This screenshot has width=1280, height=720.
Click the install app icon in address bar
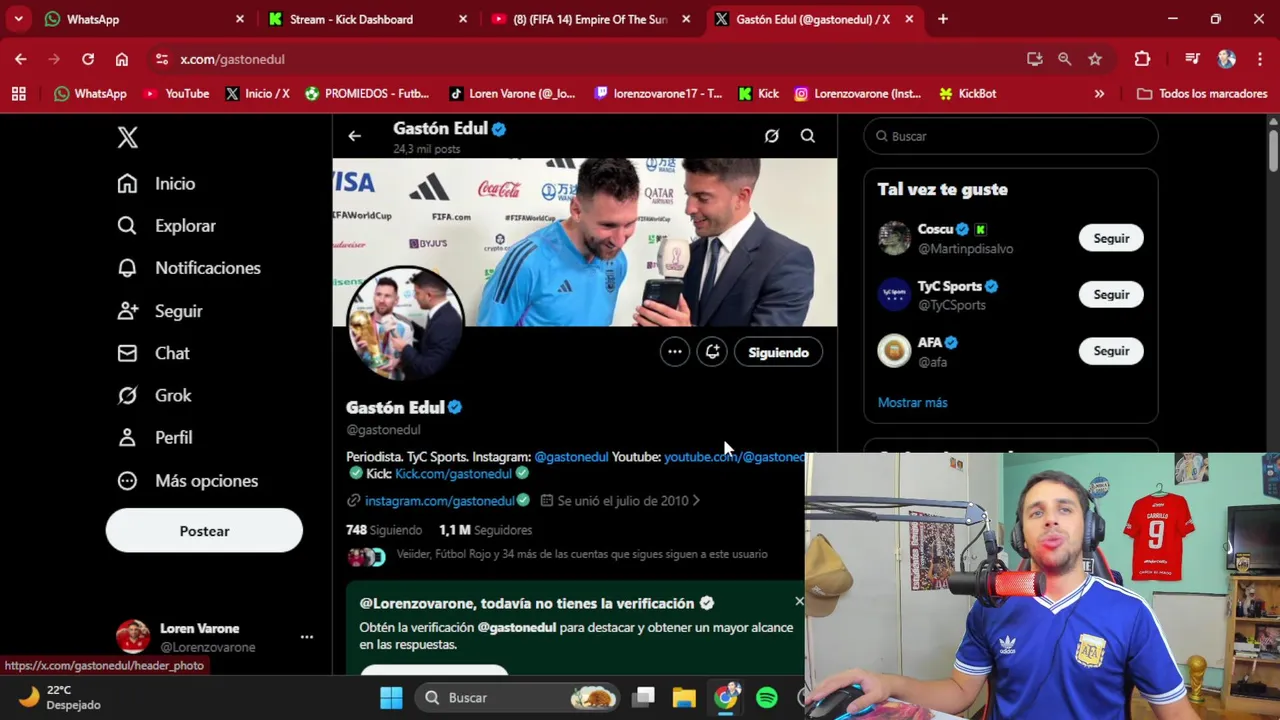tap(1035, 59)
